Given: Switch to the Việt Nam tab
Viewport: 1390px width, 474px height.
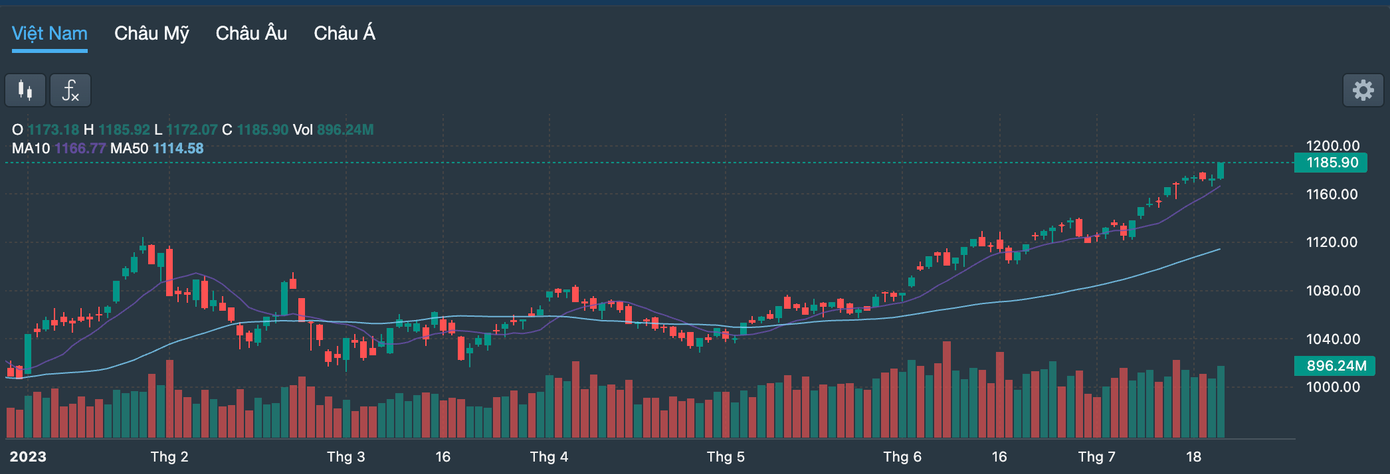Looking at the screenshot, I should pyautogui.click(x=50, y=33).
